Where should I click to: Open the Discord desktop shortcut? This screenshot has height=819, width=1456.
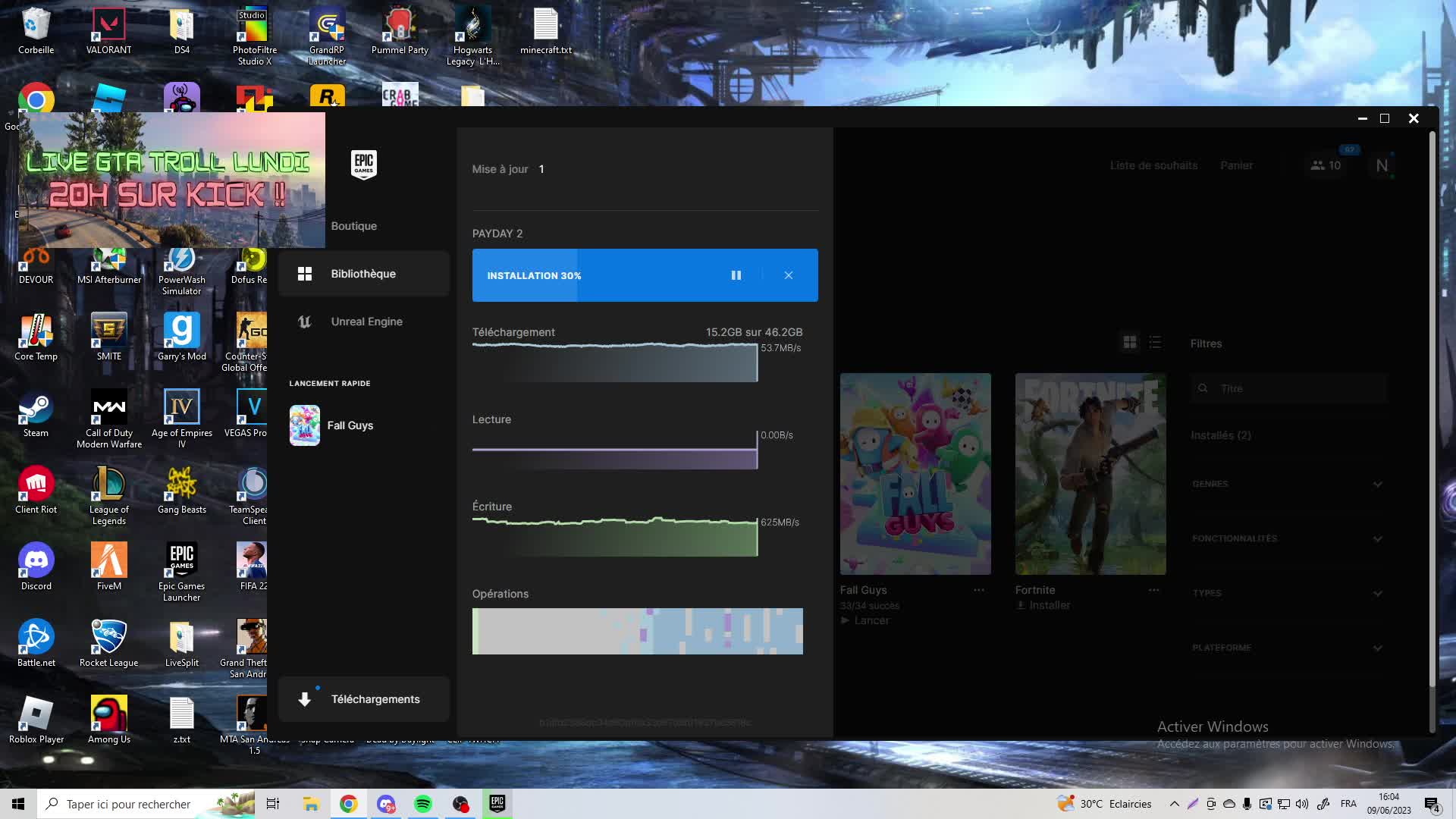click(36, 568)
